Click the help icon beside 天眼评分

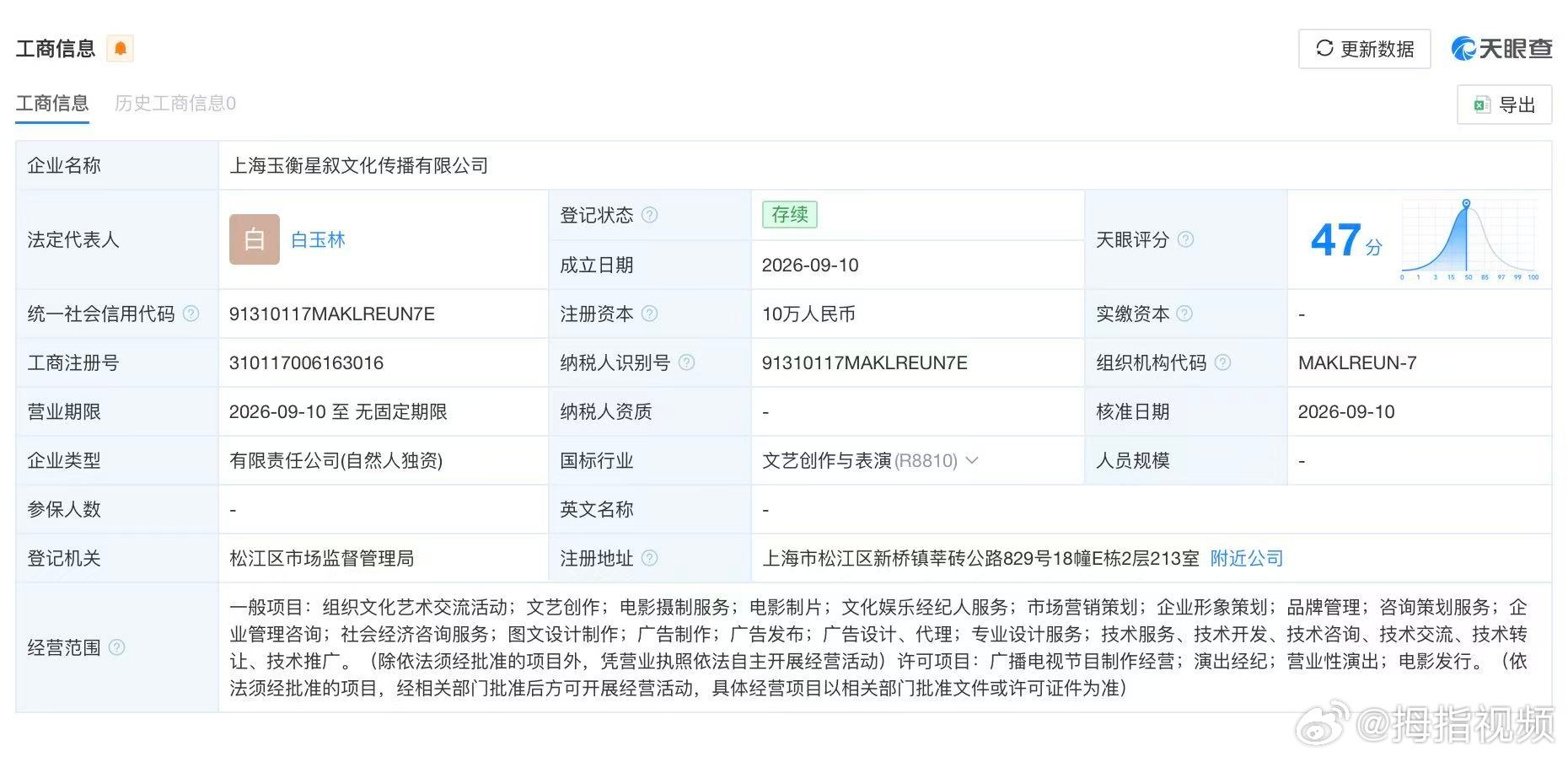1185,239
